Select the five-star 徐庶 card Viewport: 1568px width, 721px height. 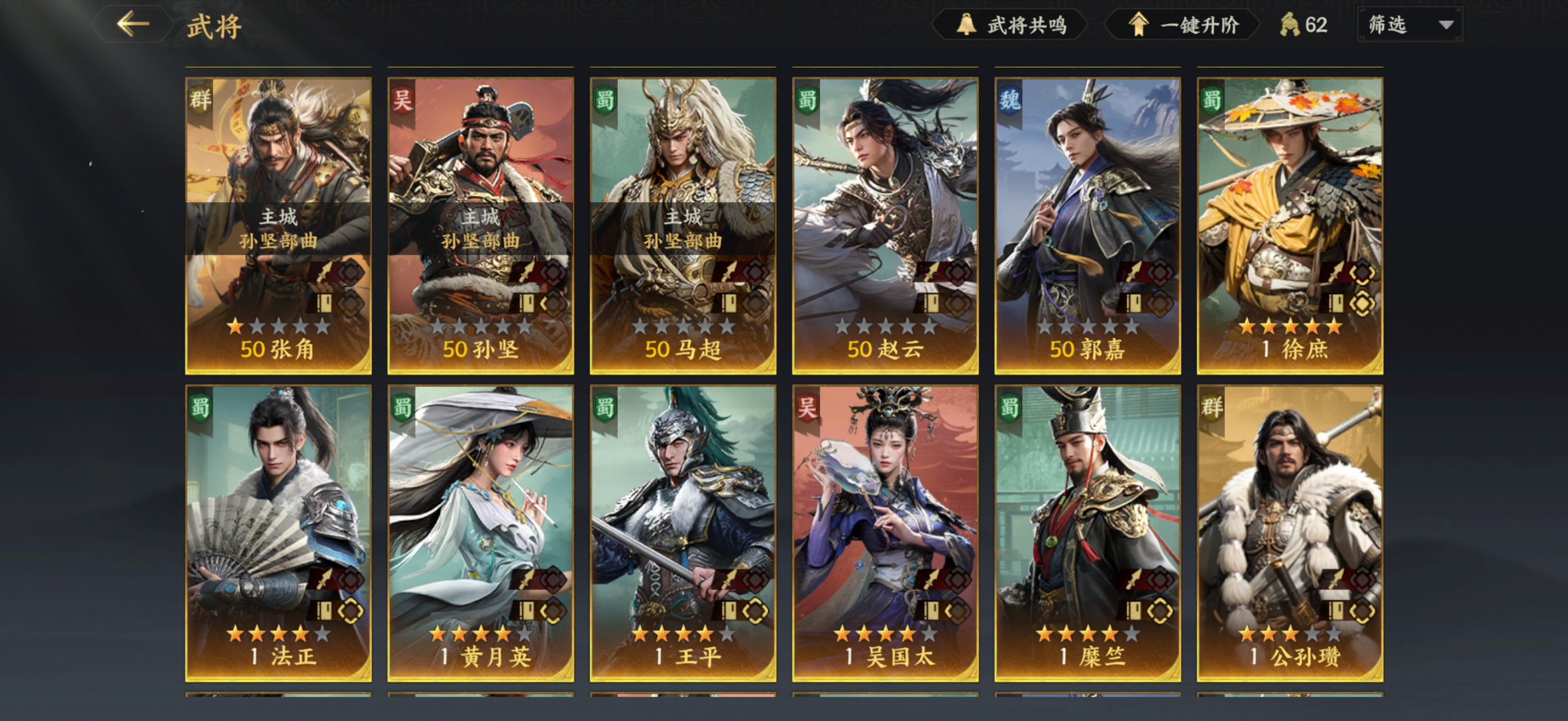[x=1290, y=226]
